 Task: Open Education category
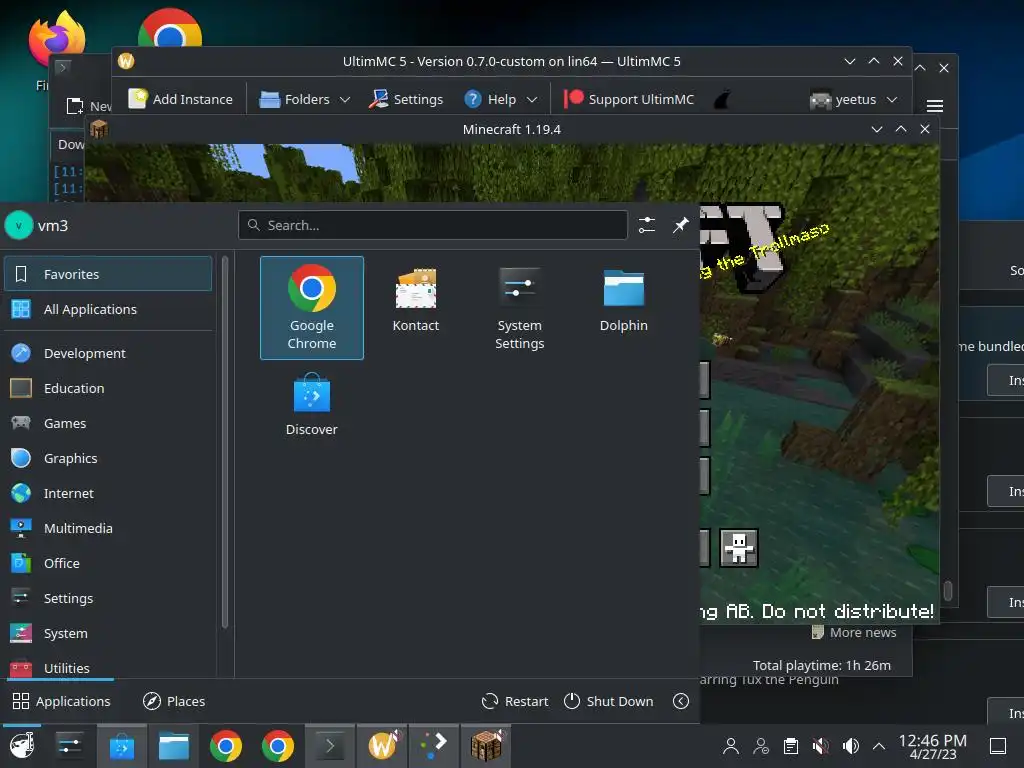(x=108, y=388)
